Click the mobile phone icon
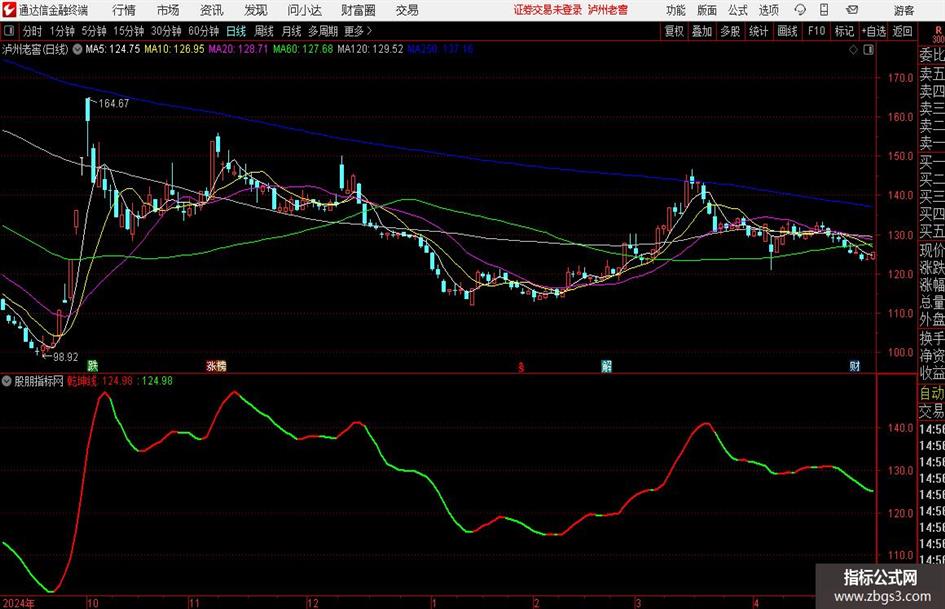This screenshot has width=945, height=609. click(824, 10)
